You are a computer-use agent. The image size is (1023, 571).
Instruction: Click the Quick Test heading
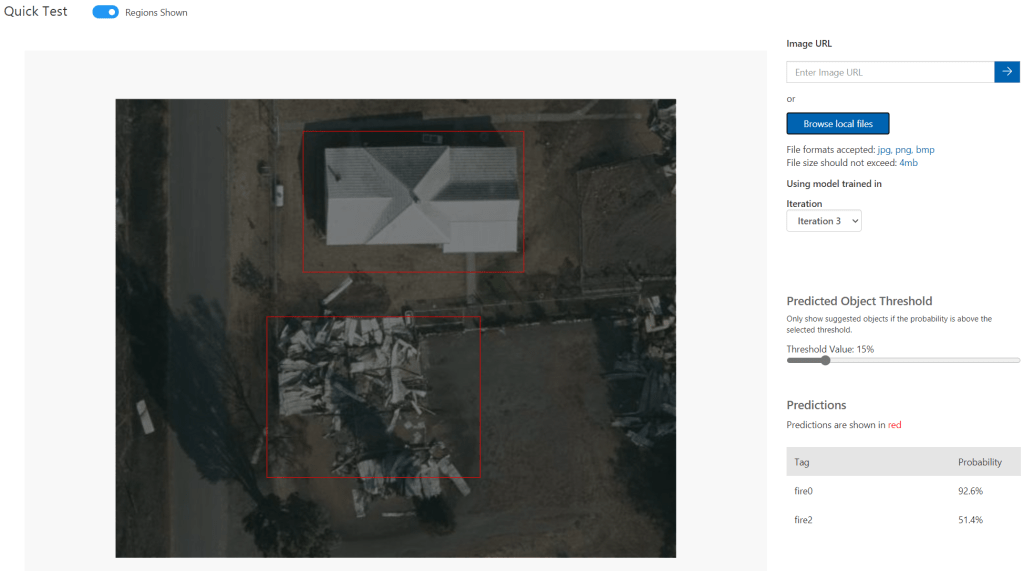point(36,12)
